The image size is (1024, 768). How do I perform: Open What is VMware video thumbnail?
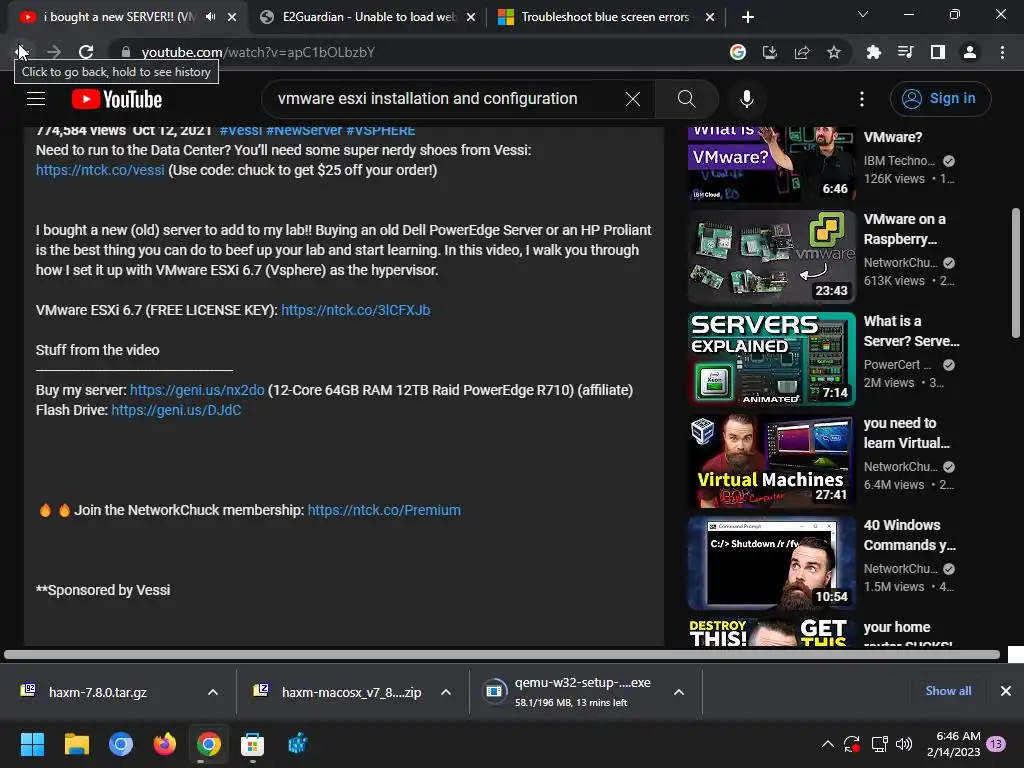coord(772,164)
